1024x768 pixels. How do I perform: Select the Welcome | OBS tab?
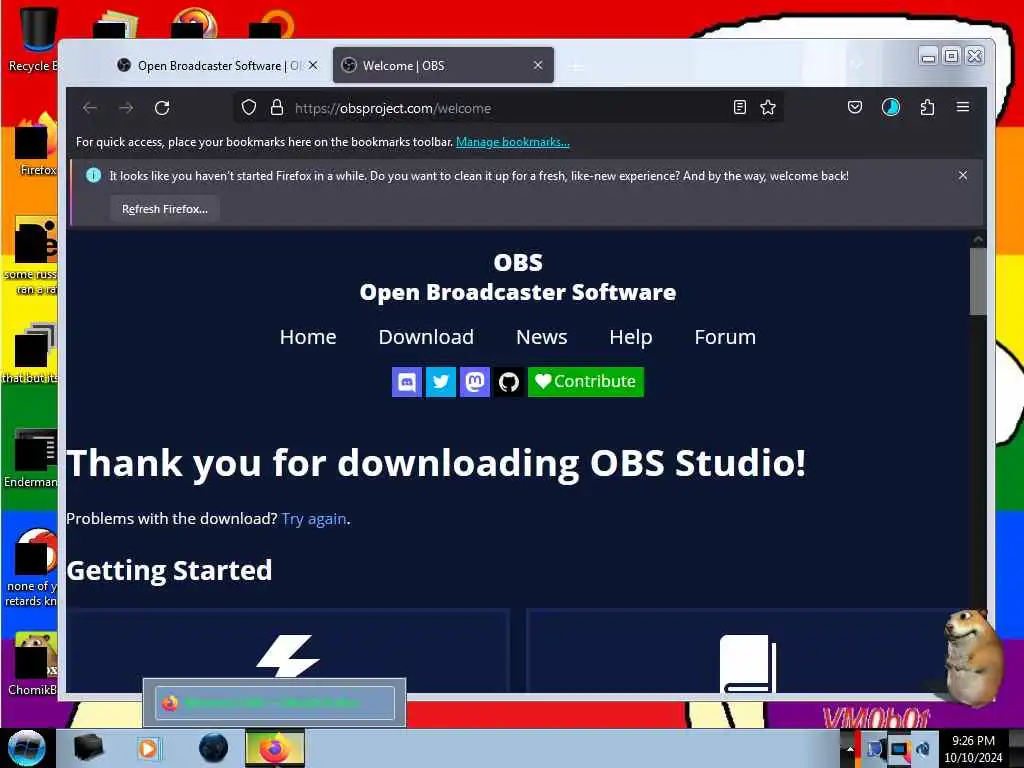click(443, 65)
